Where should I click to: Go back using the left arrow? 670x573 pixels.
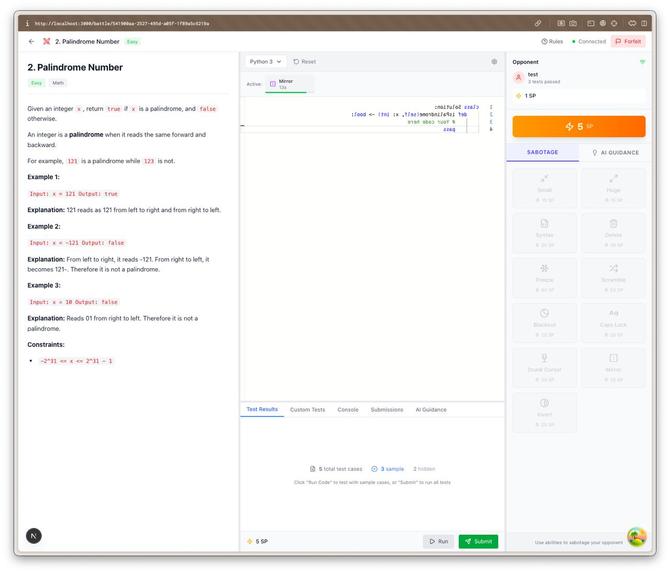pos(31,41)
